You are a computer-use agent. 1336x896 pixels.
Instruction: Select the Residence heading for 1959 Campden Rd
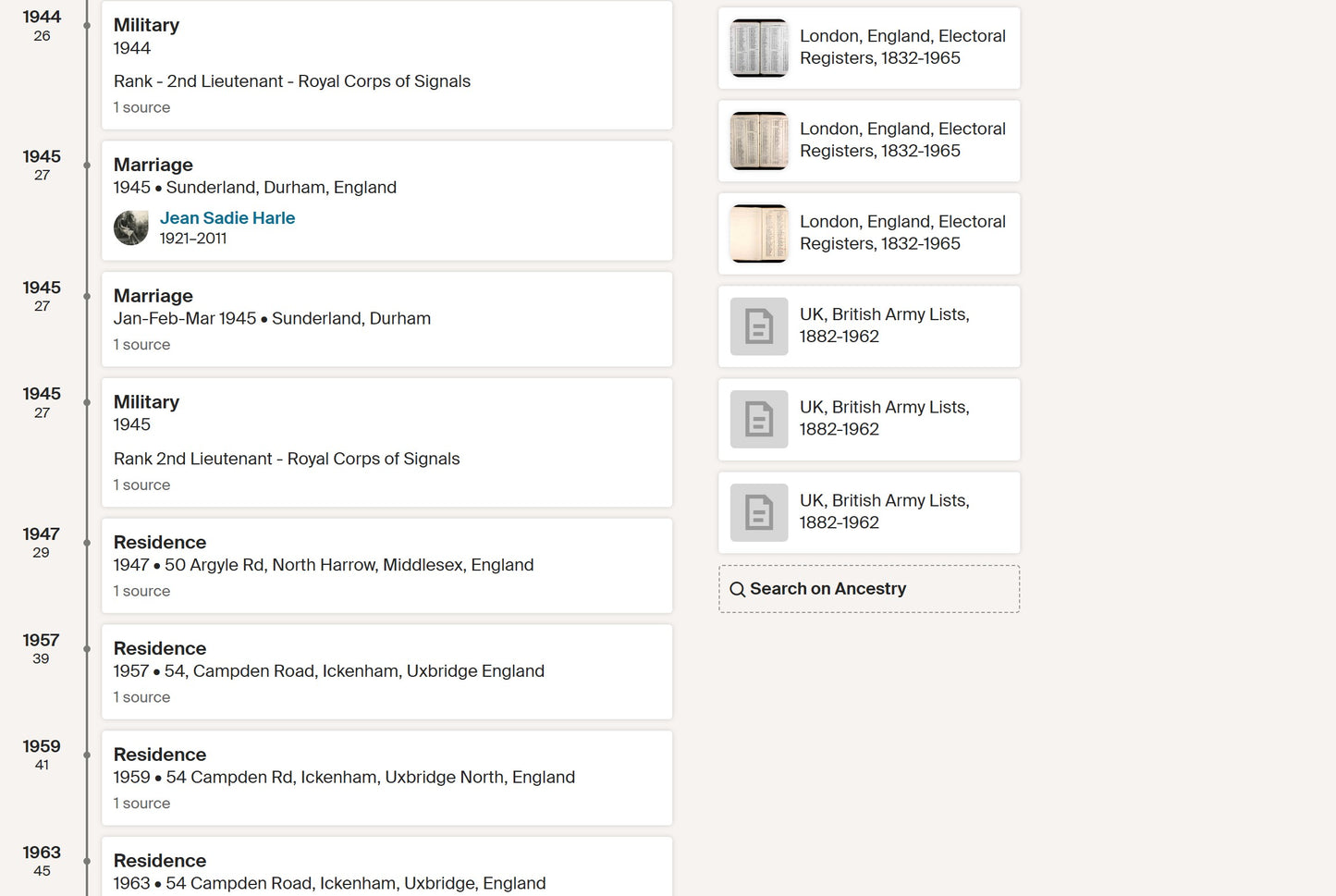(160, 755)
